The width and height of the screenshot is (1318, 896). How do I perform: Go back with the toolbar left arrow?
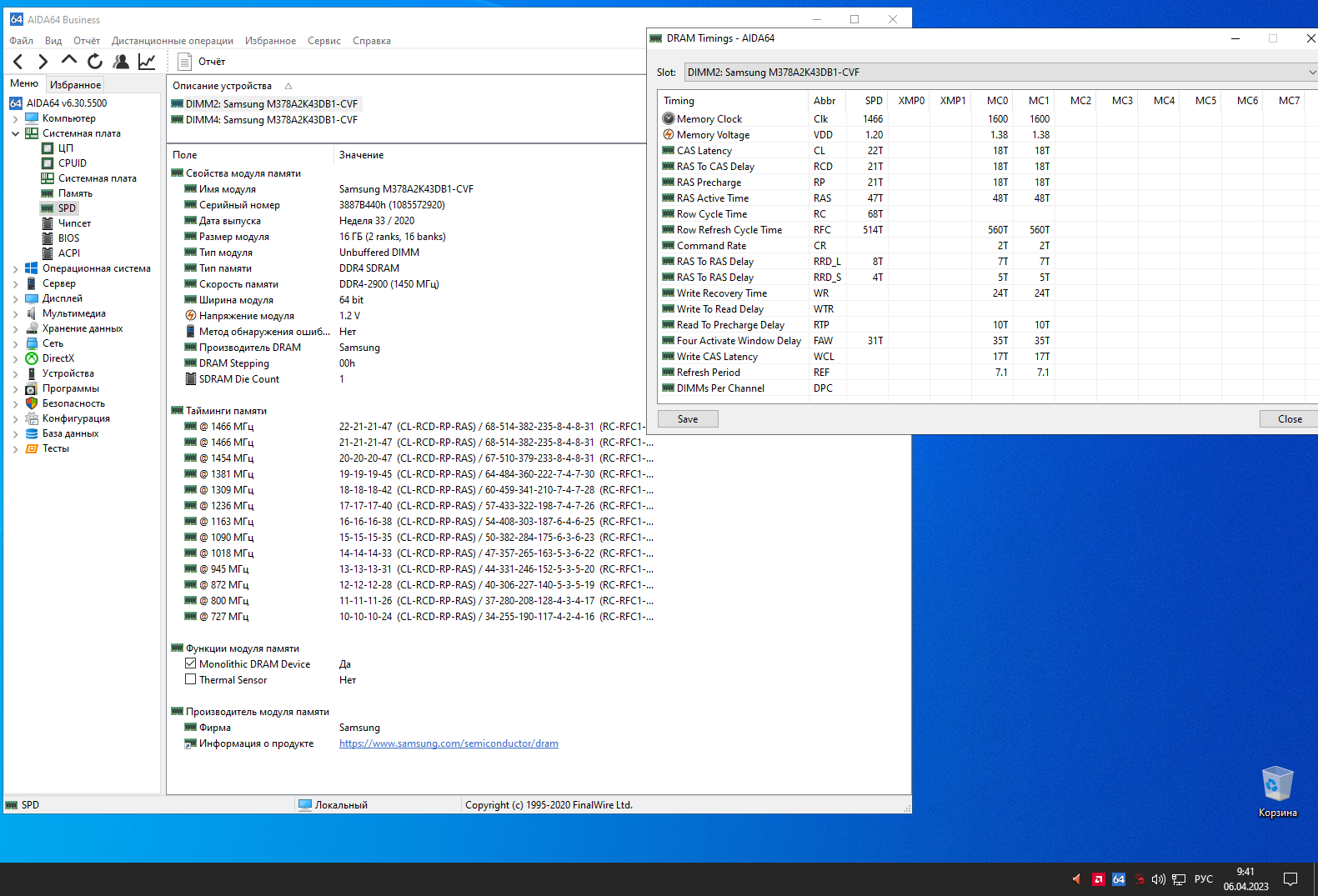(18, 61)
